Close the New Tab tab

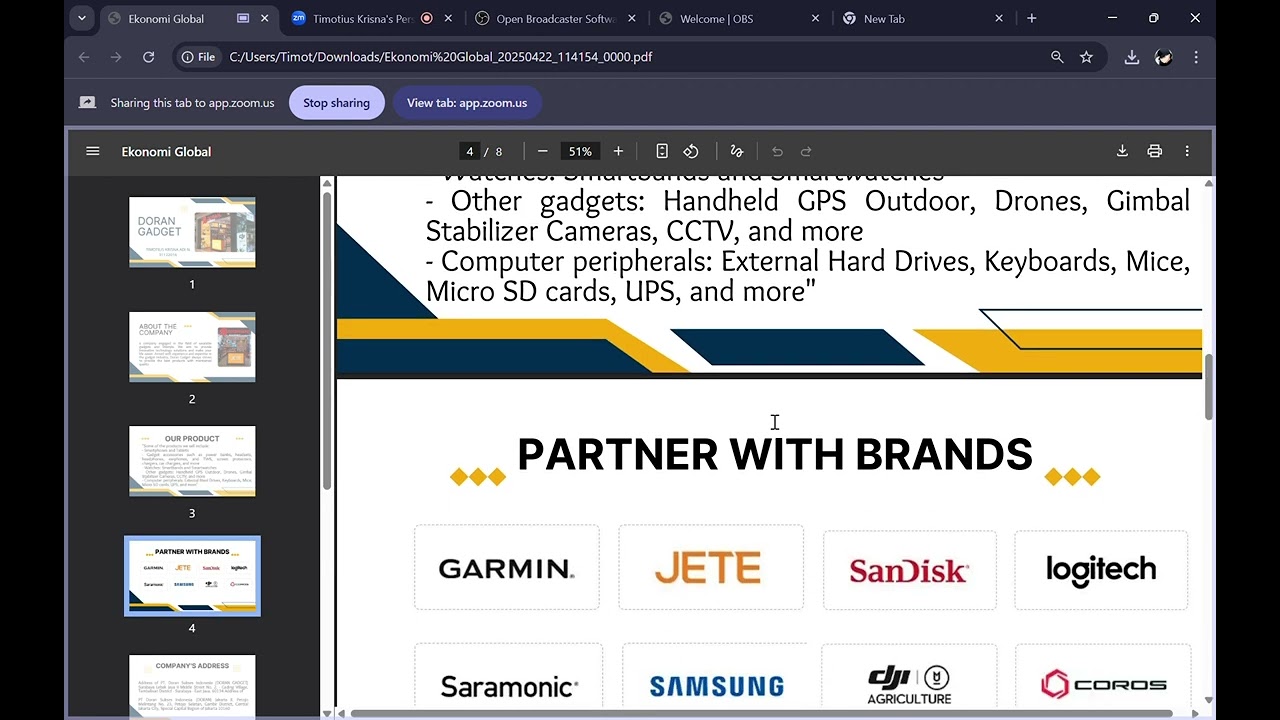click(998, 19)
